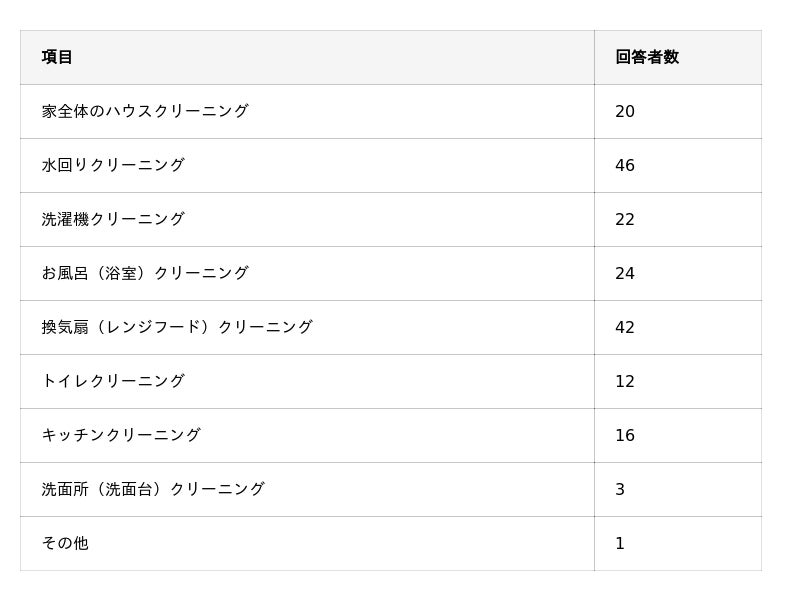Click the 回答者数 column header
The width and height of the screenshot is (800, 601).
[647, 57]
